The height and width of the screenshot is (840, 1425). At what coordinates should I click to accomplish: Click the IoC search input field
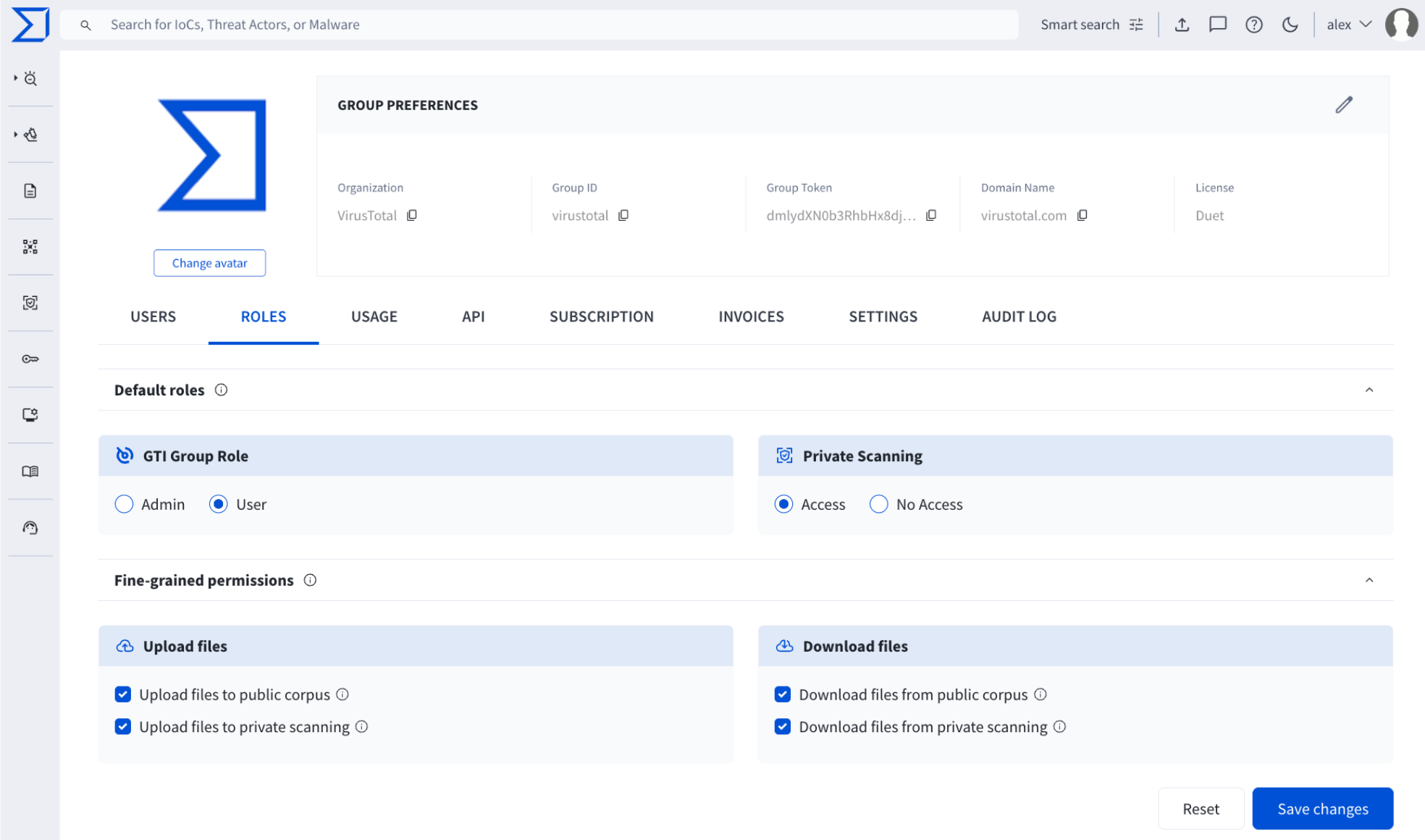click(x=550, y=25)
